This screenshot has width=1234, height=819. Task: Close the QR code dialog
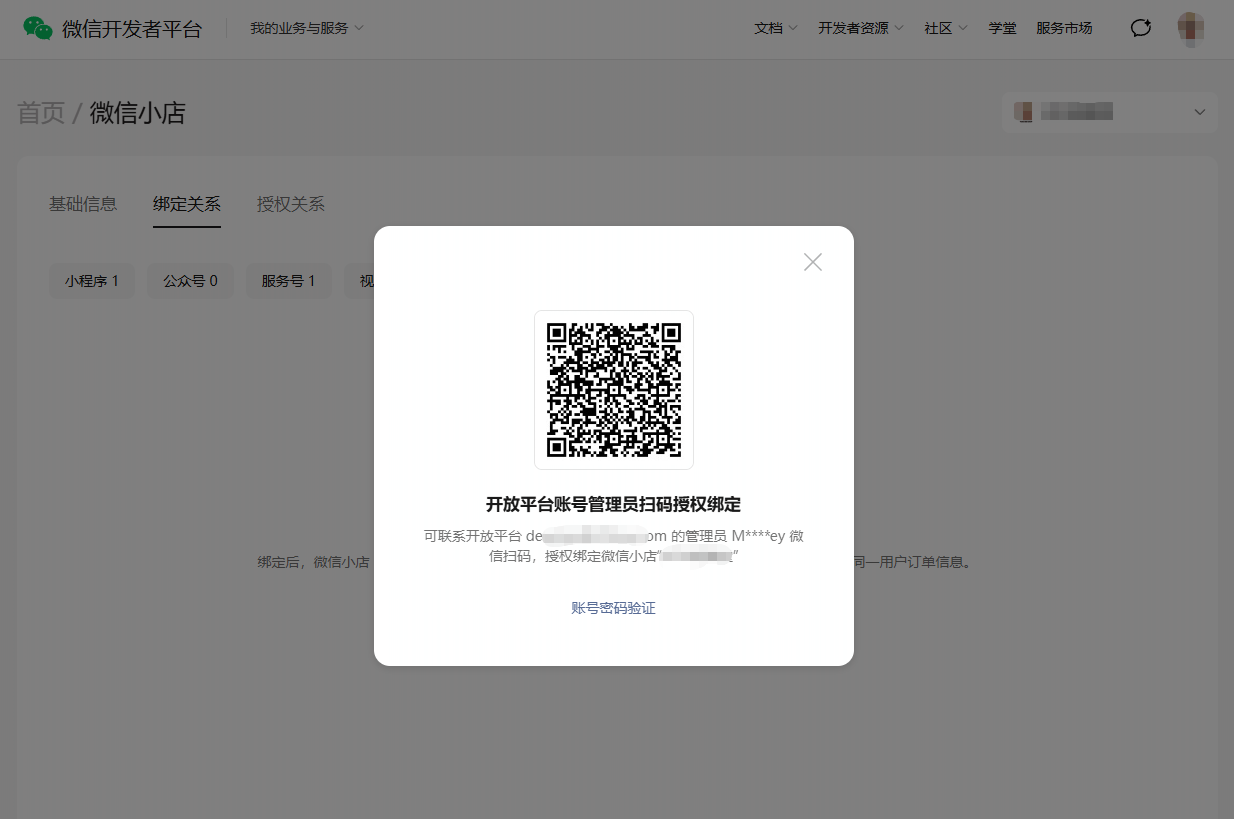coord(813,262)
